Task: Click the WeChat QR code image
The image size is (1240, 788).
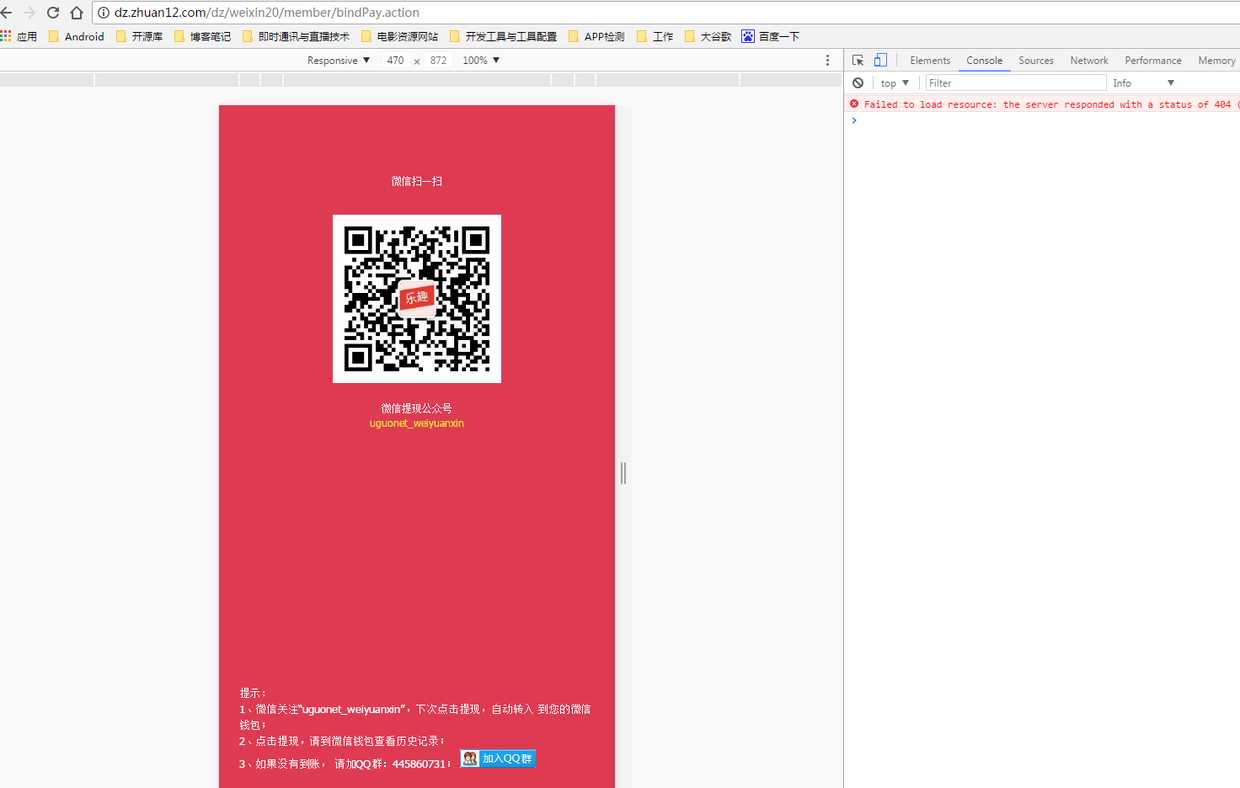Action: 417,299
